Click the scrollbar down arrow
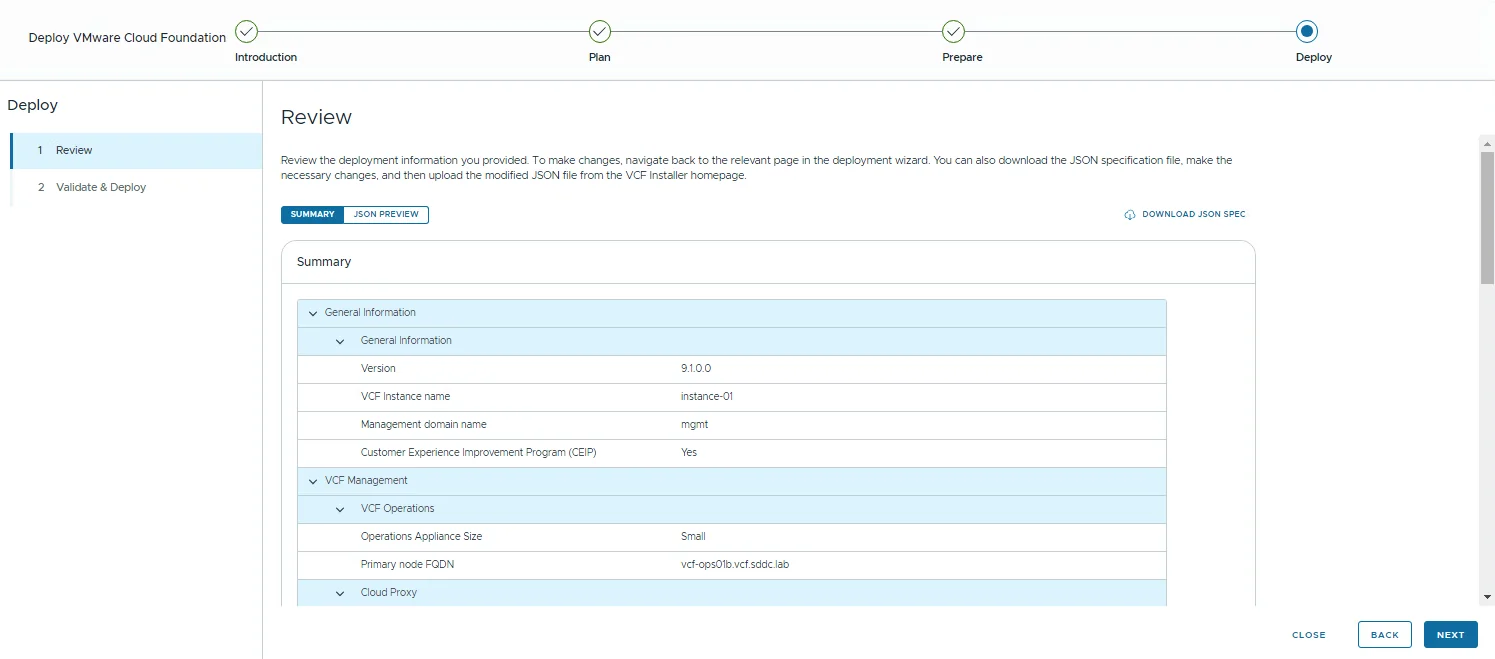This screenshot has width=1495, height=659. pyautogui.click(x=1487, y=597)
